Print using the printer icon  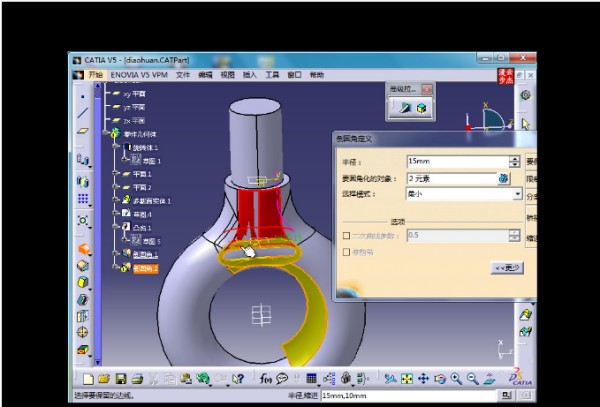(x=137, y=379)
